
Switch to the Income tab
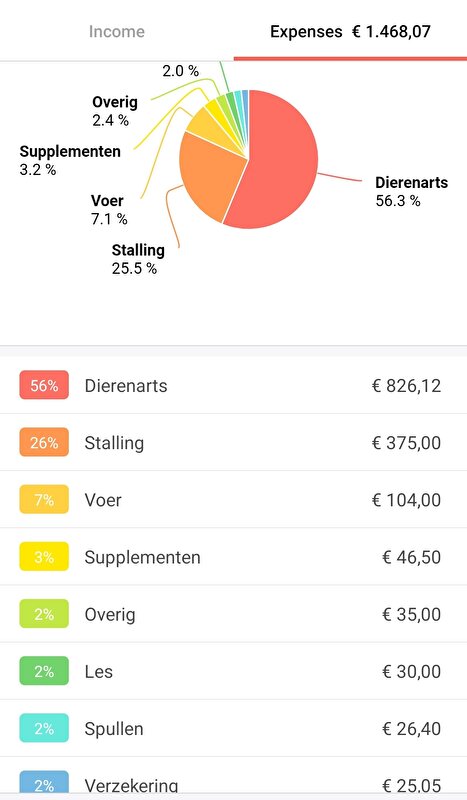tap(116, 31)
